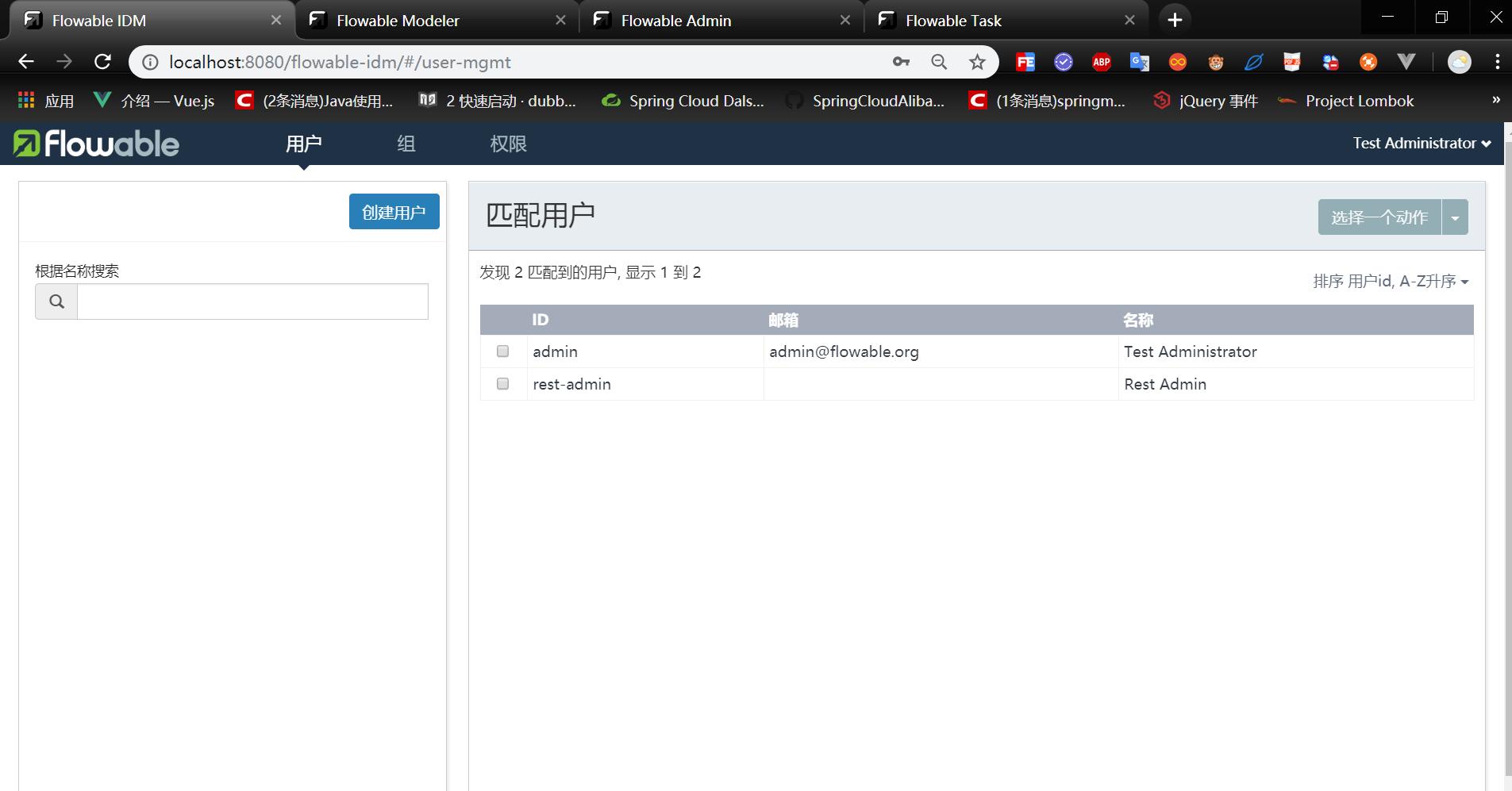Open saved password key icon
This screenshot has height=791, width=1512.
coord(901,62)
